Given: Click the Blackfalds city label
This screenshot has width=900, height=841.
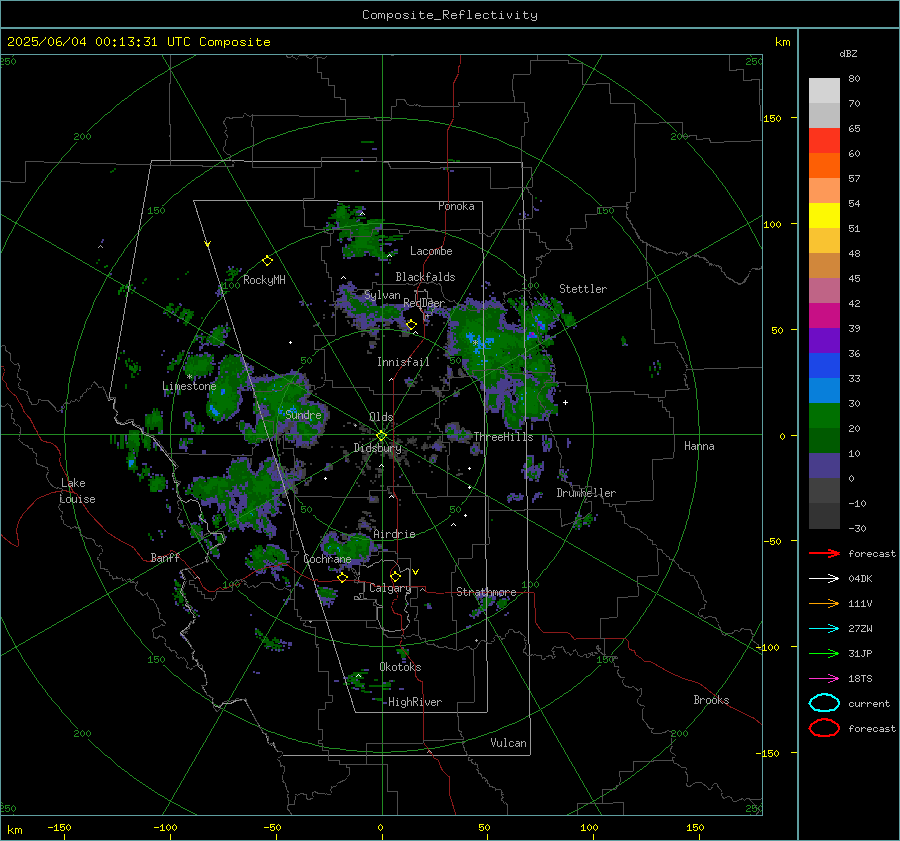Looking at the screenshot, I should point(425,277).
